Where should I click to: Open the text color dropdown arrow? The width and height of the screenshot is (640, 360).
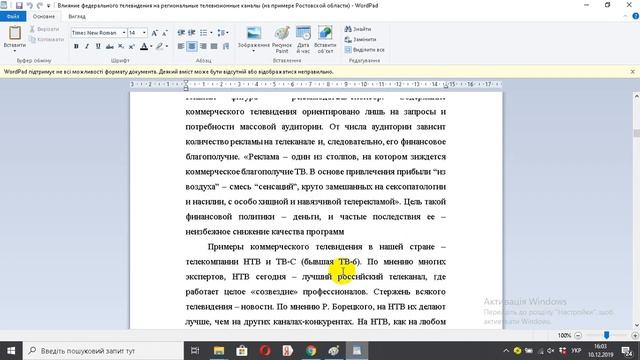[151, 47]
